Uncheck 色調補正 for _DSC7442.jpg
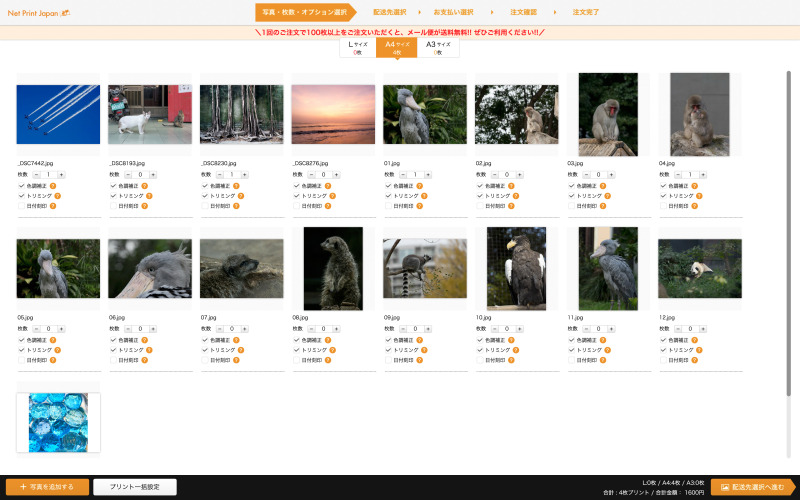 21,186
